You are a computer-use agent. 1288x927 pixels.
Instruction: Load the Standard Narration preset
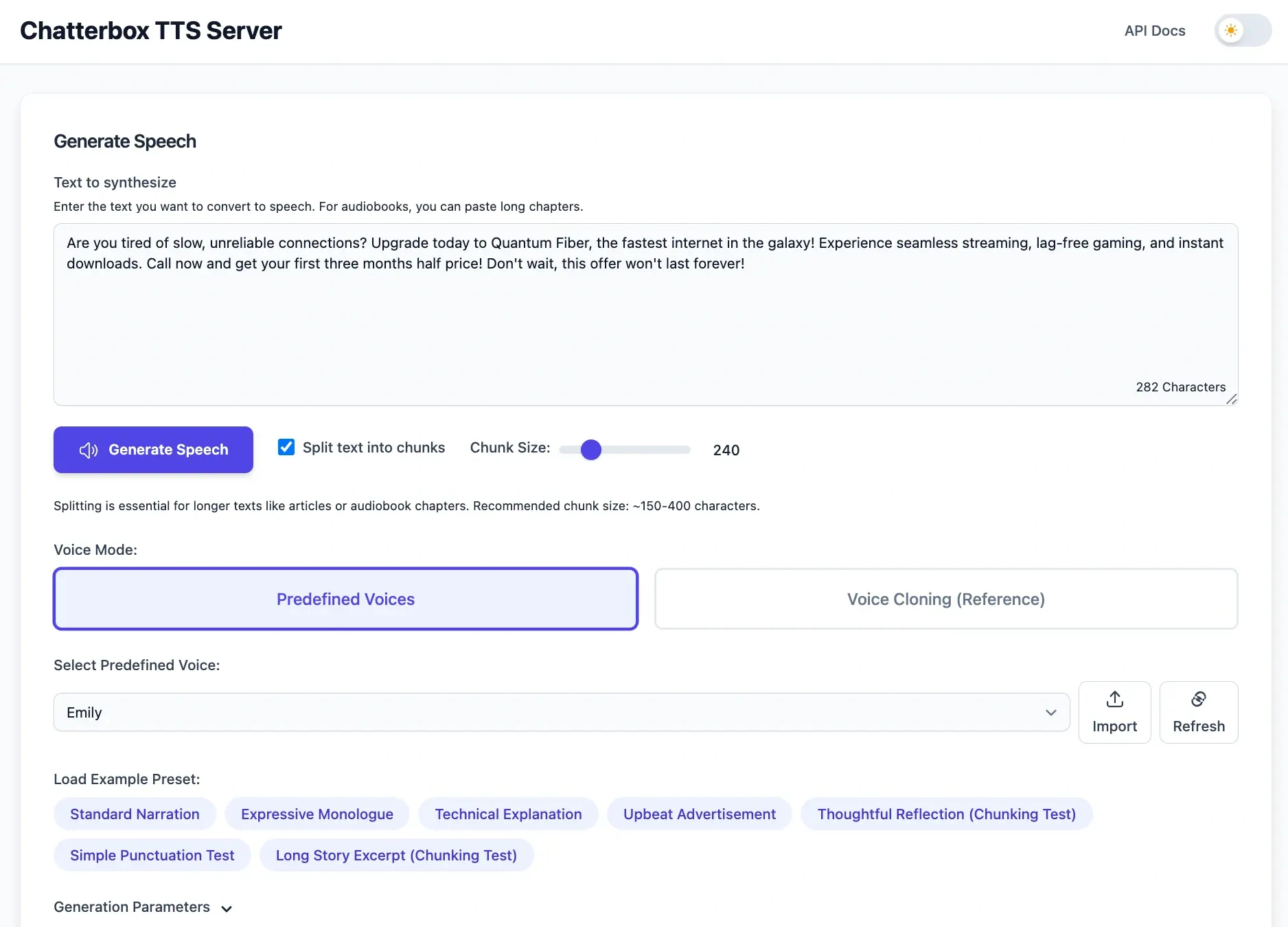pyautogui.click(x=135, y=814)
